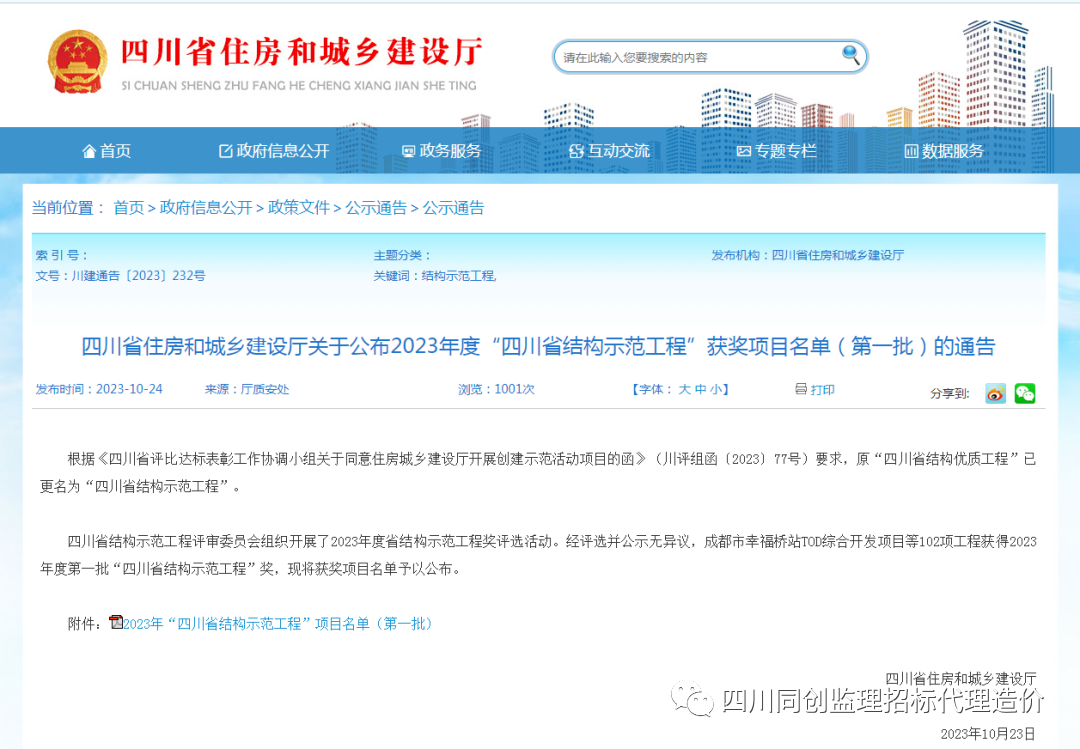
Task: Expand the 政府信息公开 menu
Action: (x=285, y=150)
